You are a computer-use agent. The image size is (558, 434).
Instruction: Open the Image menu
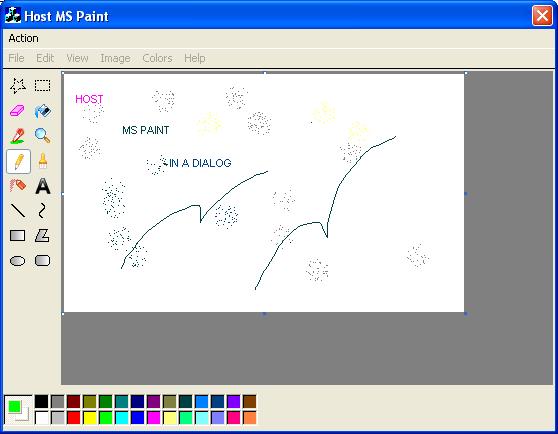(115, 58)
